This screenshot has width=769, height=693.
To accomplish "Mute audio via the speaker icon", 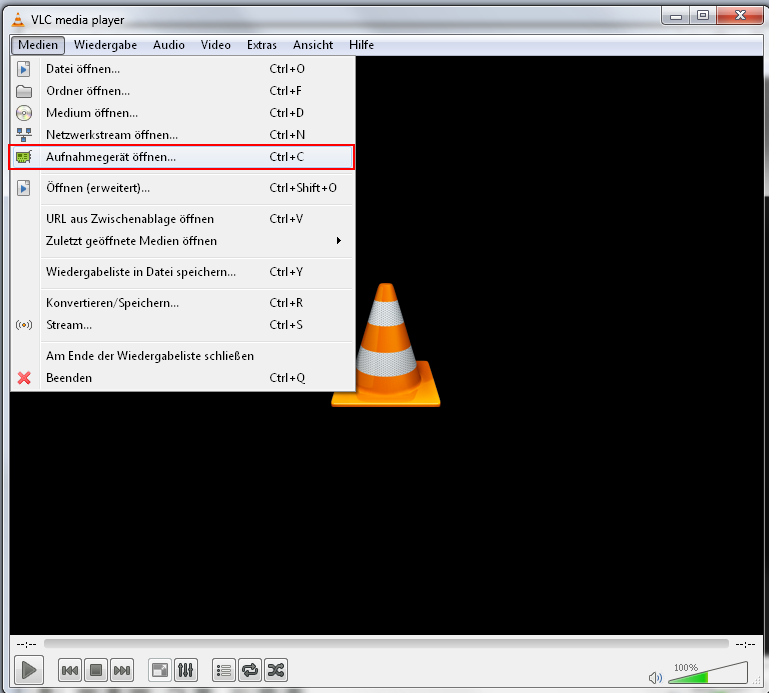I will point(655,678).
